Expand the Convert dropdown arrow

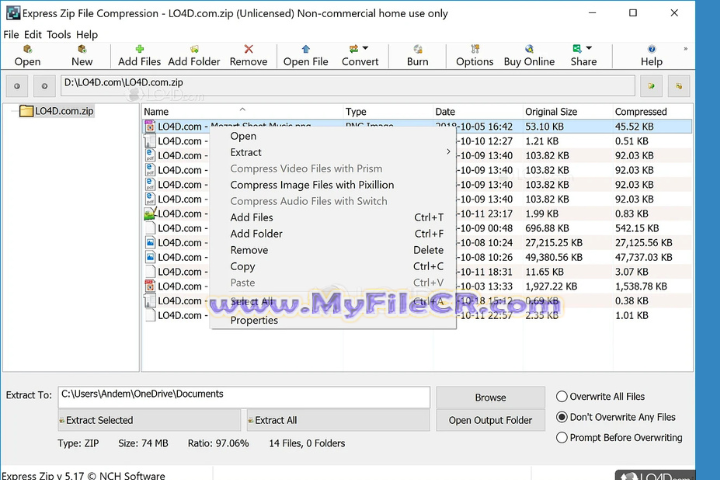(366, 48)
